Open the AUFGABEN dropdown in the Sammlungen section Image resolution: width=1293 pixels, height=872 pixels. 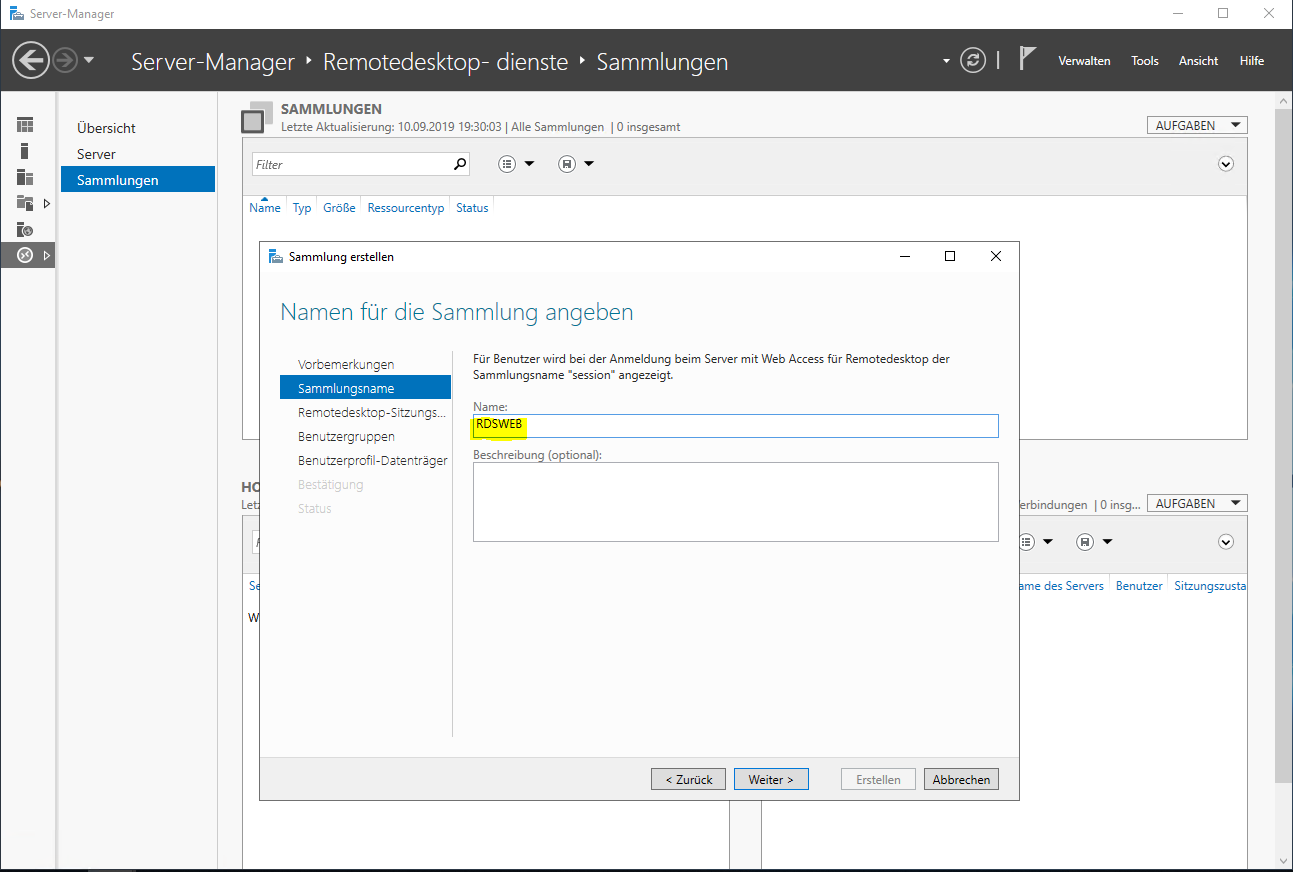pos(1197,125)
